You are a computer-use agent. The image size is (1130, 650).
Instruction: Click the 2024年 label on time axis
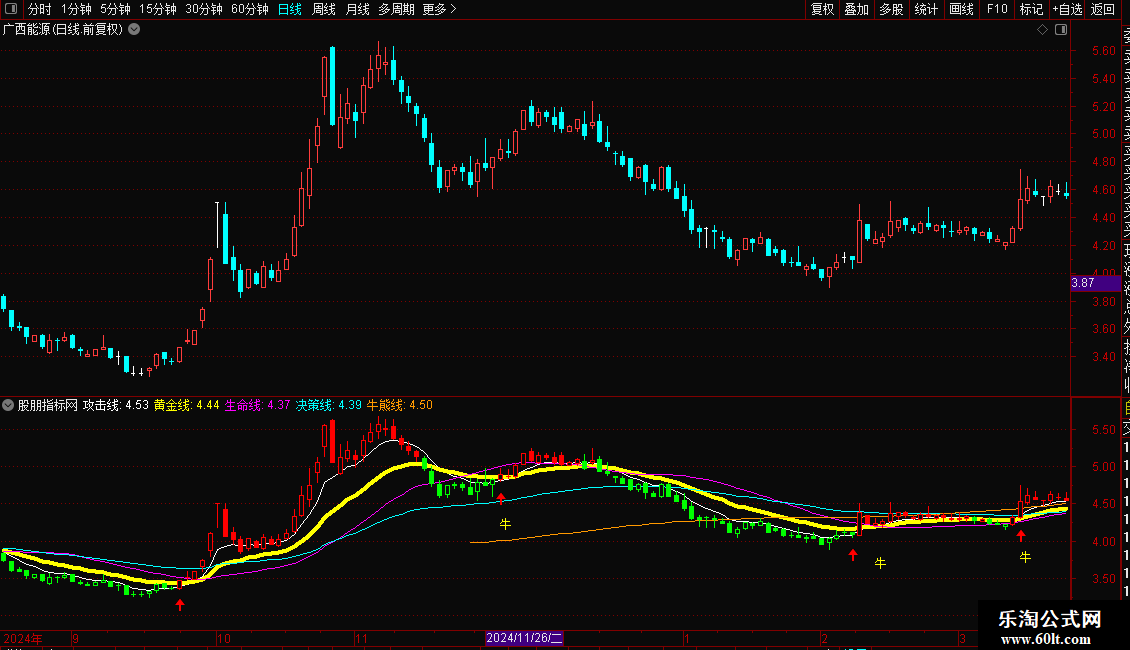[23, 638]
